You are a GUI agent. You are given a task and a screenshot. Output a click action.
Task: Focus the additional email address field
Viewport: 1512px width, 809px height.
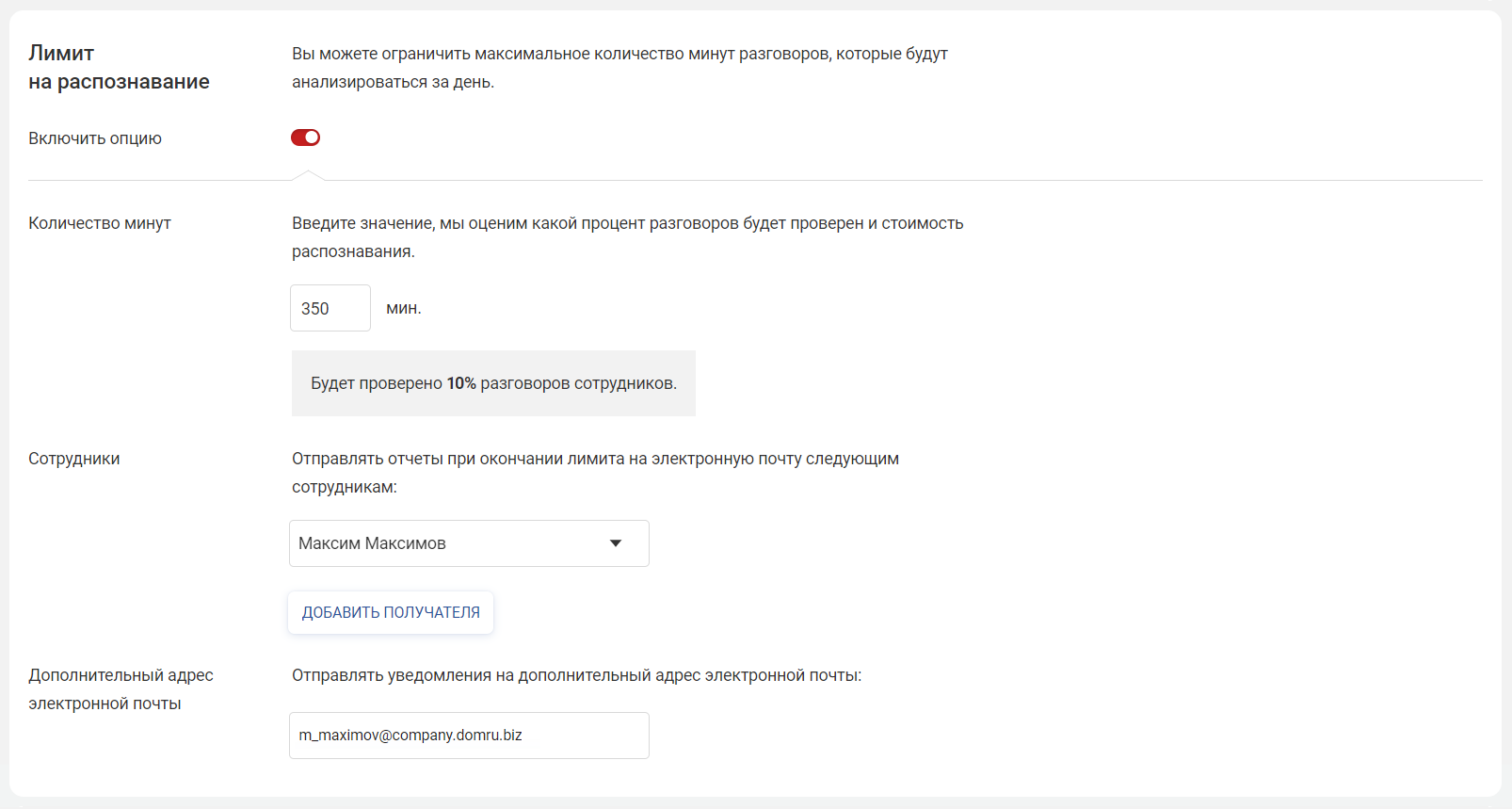(468, 736)
